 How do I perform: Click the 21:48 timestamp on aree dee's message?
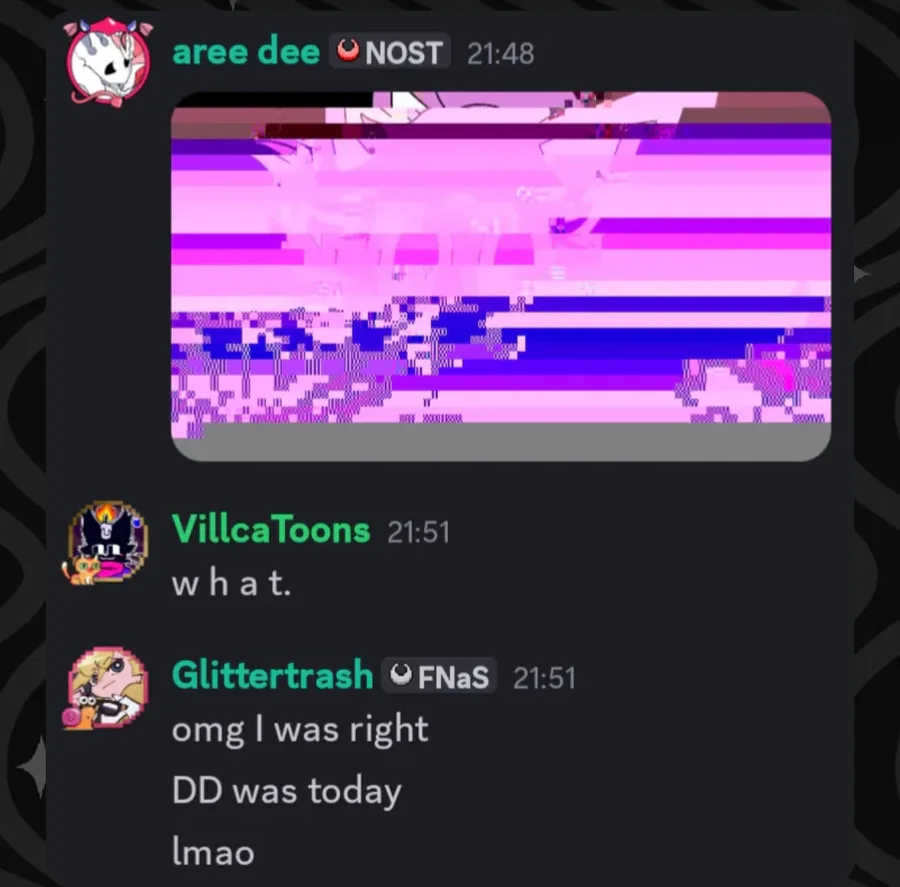pos(501,54)
